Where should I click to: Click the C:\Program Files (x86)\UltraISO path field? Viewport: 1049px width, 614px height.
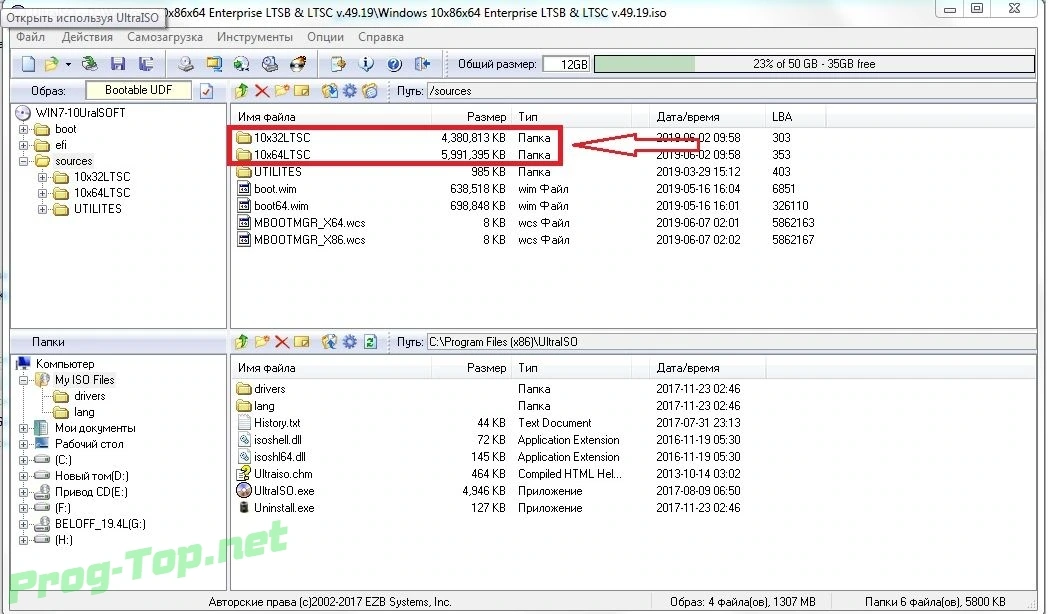click(x=731, y=342)
